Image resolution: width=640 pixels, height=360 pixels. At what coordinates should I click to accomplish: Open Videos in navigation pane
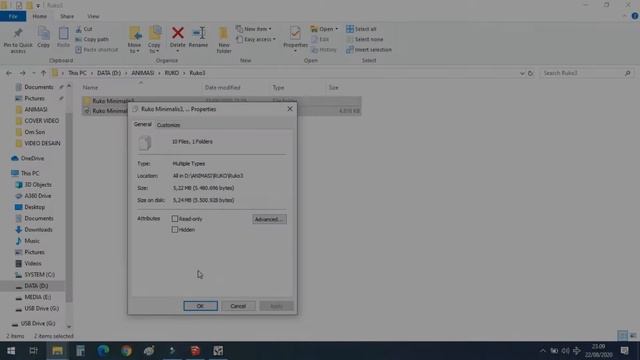pyautogui.click(x=28, y=263)
